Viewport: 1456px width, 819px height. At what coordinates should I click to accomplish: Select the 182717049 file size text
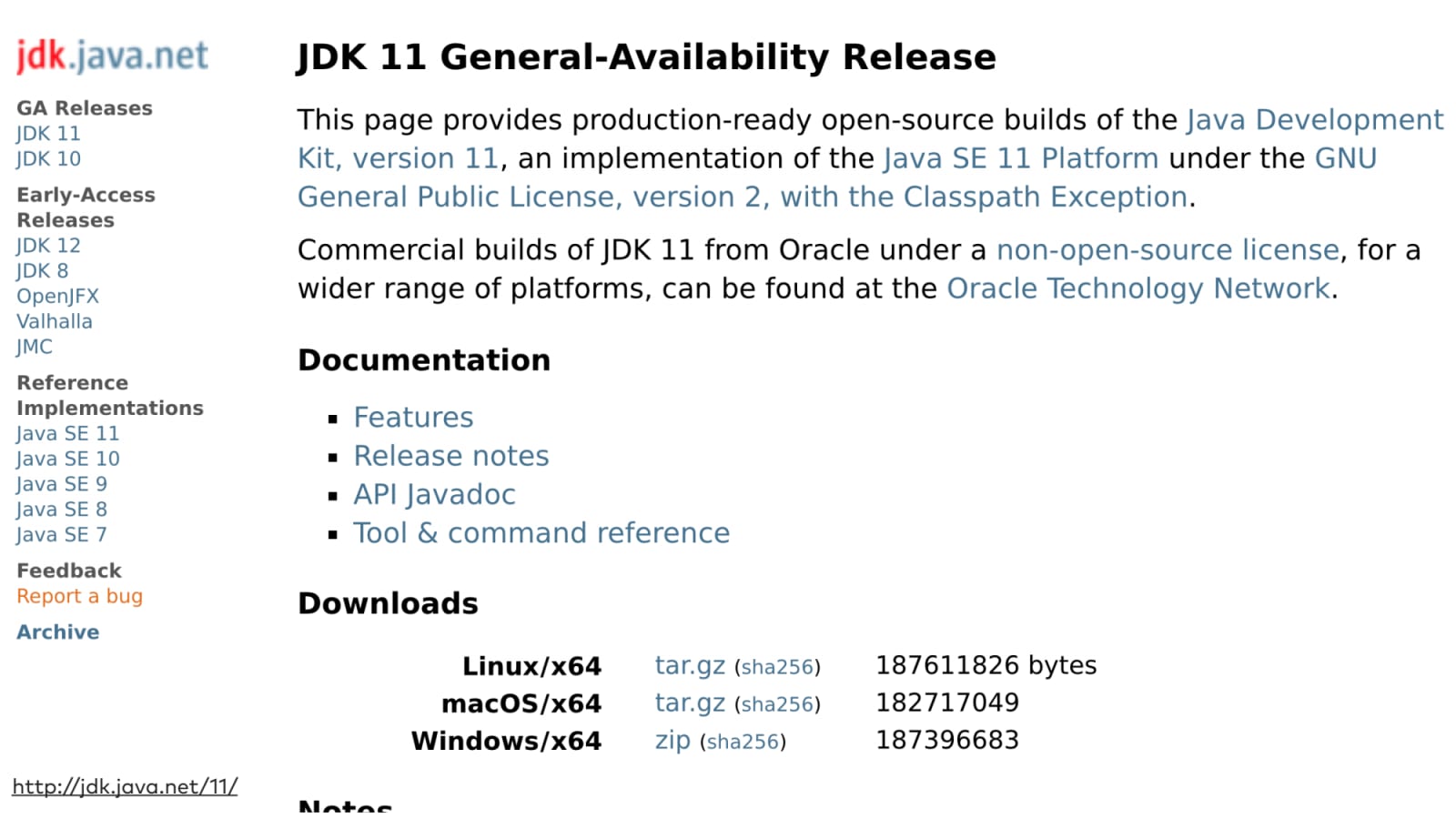[x=947, y=703]
